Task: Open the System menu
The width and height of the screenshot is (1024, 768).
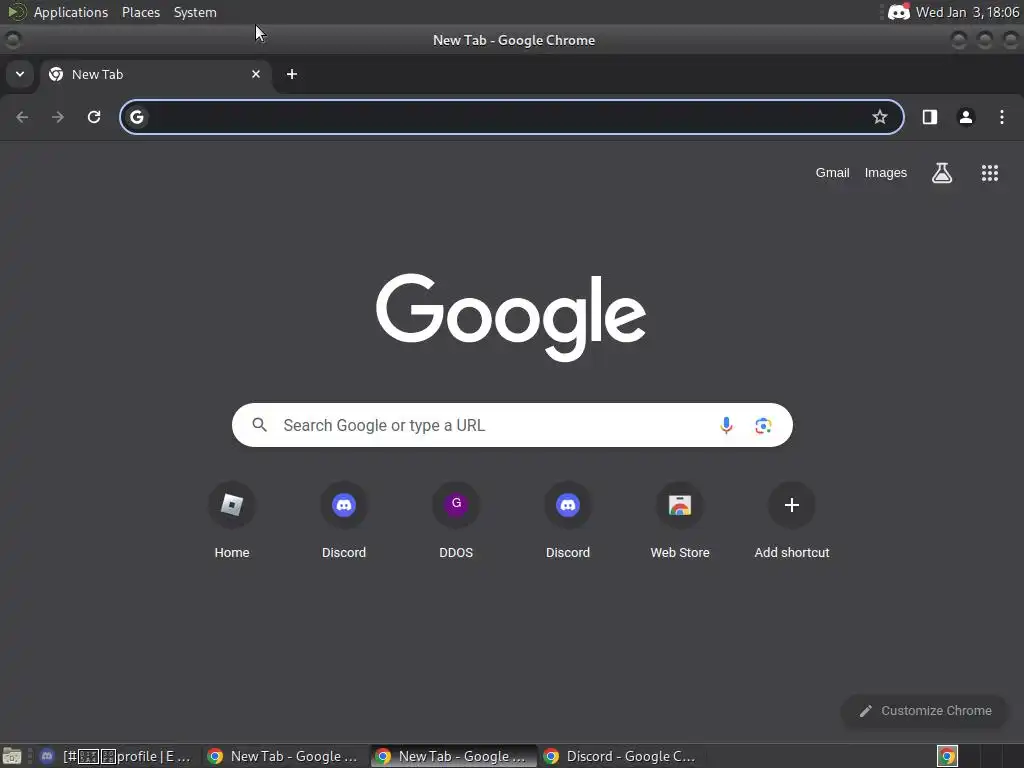Action: [195, 12]
